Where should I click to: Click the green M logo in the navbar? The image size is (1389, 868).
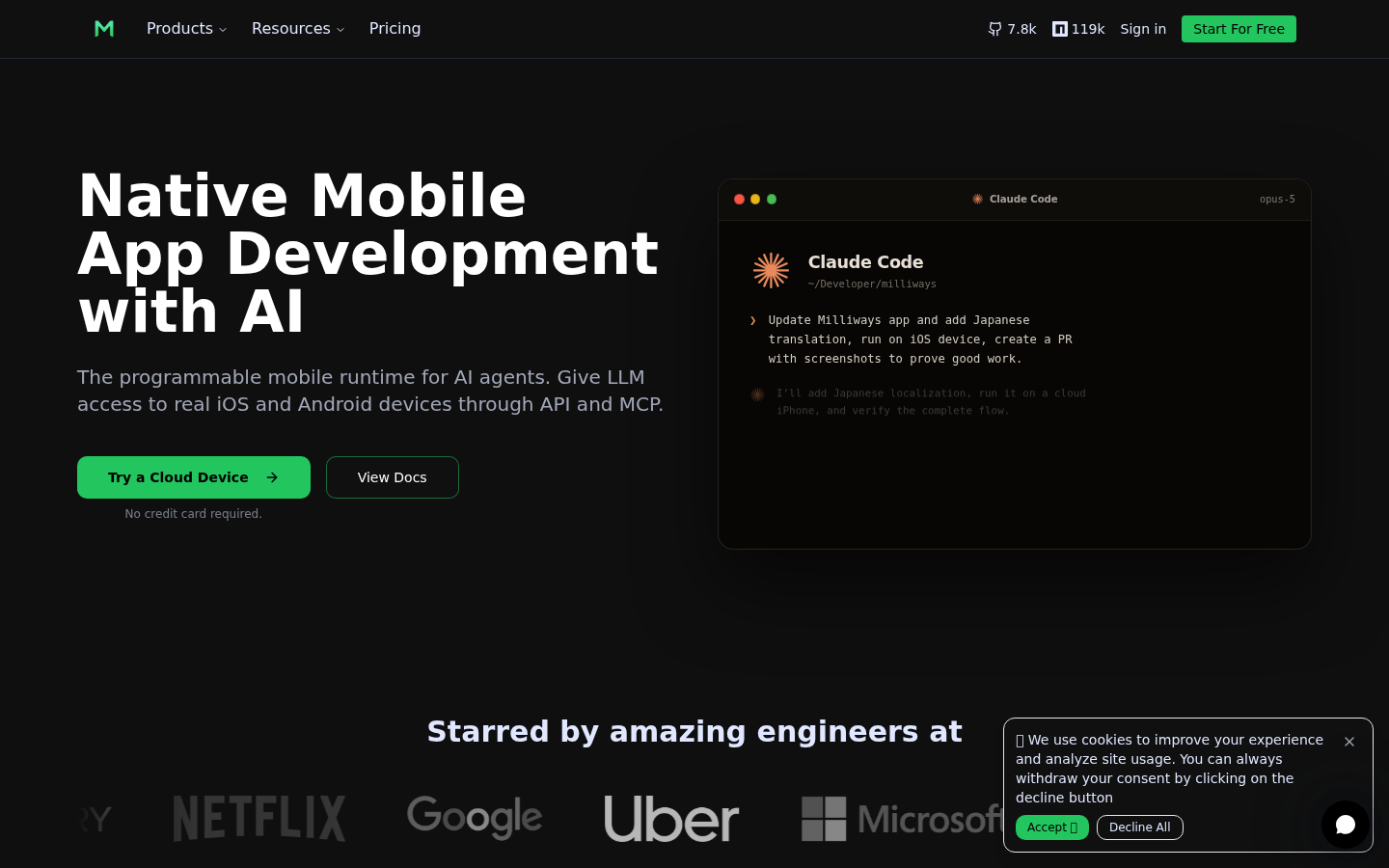(104, 29)
